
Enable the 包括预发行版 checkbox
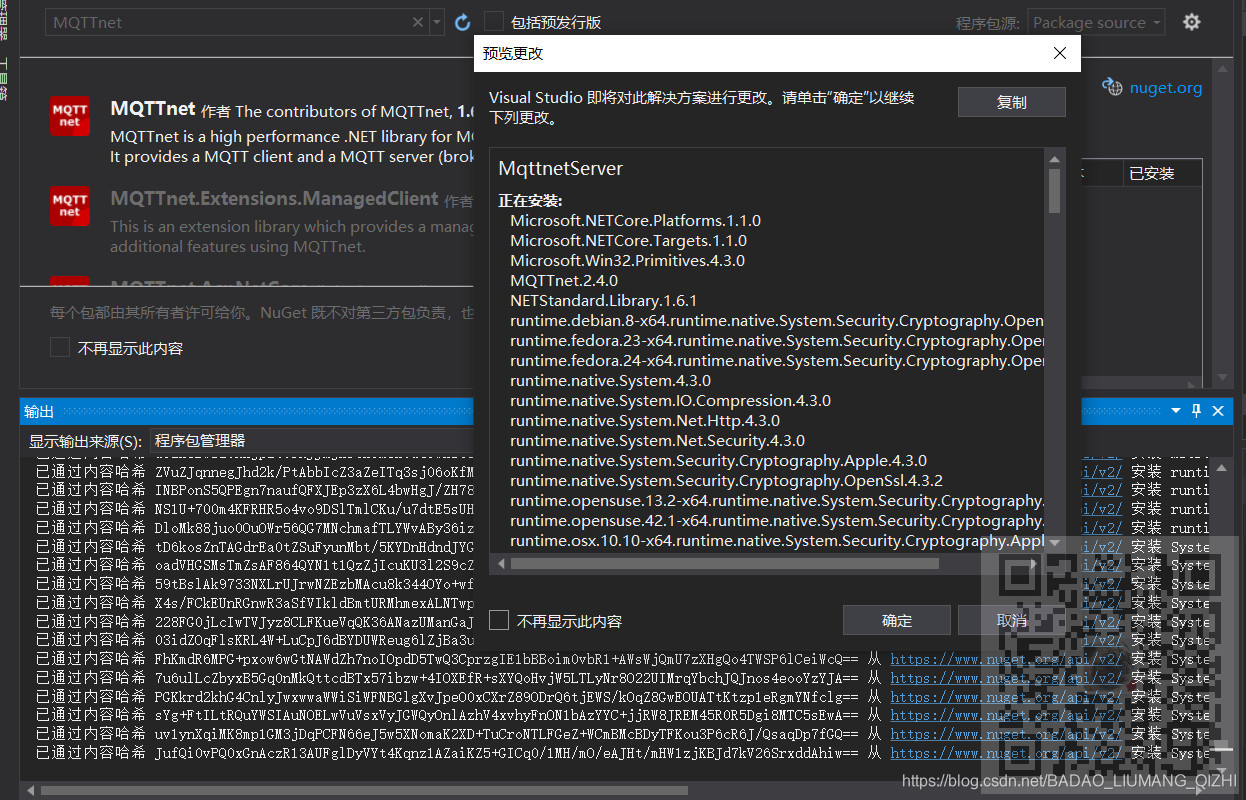[493, 19]
